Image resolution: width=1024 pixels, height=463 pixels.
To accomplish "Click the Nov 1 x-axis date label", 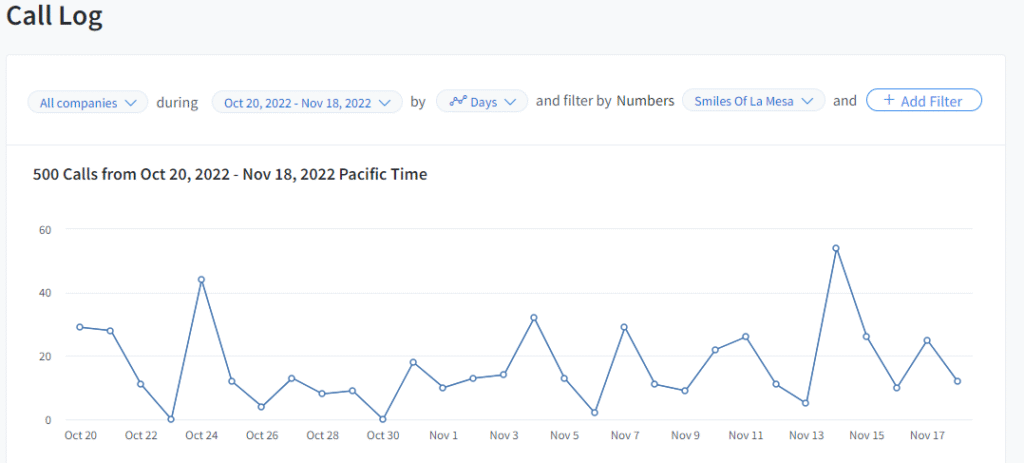I will tap(443, 436).
